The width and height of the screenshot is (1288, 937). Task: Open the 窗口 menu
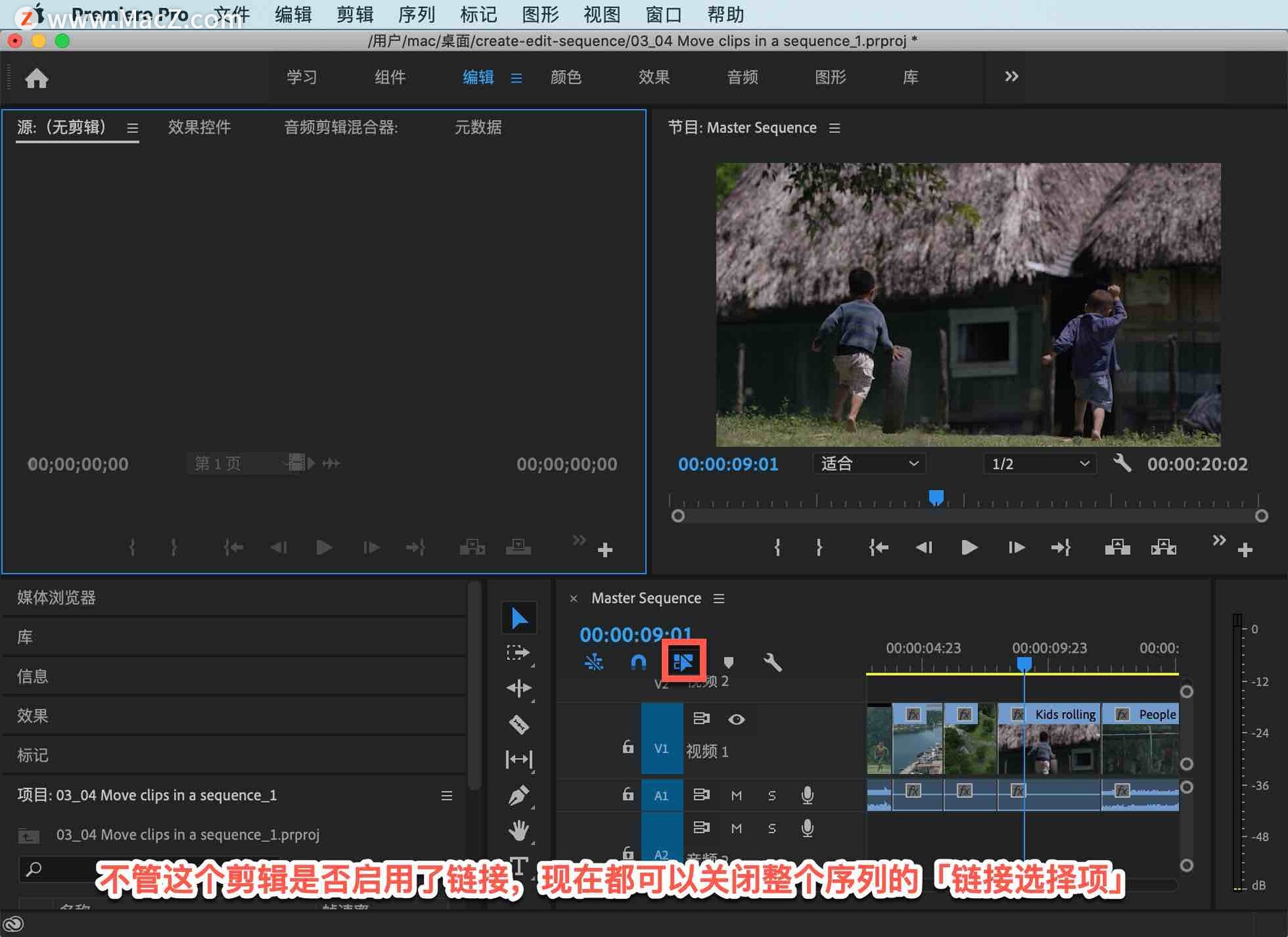click(663, 14)
